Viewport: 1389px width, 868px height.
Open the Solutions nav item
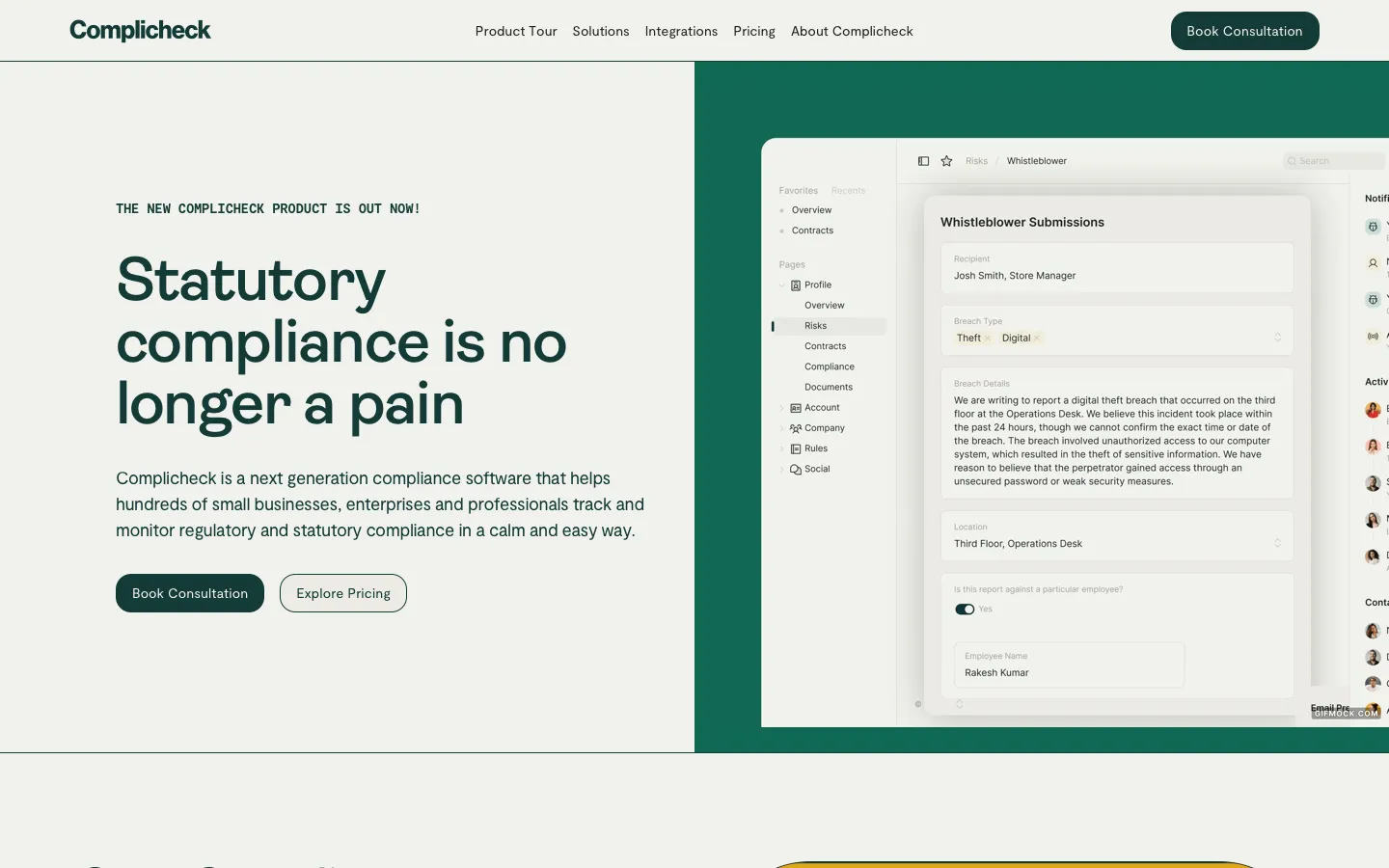[601, 31]
